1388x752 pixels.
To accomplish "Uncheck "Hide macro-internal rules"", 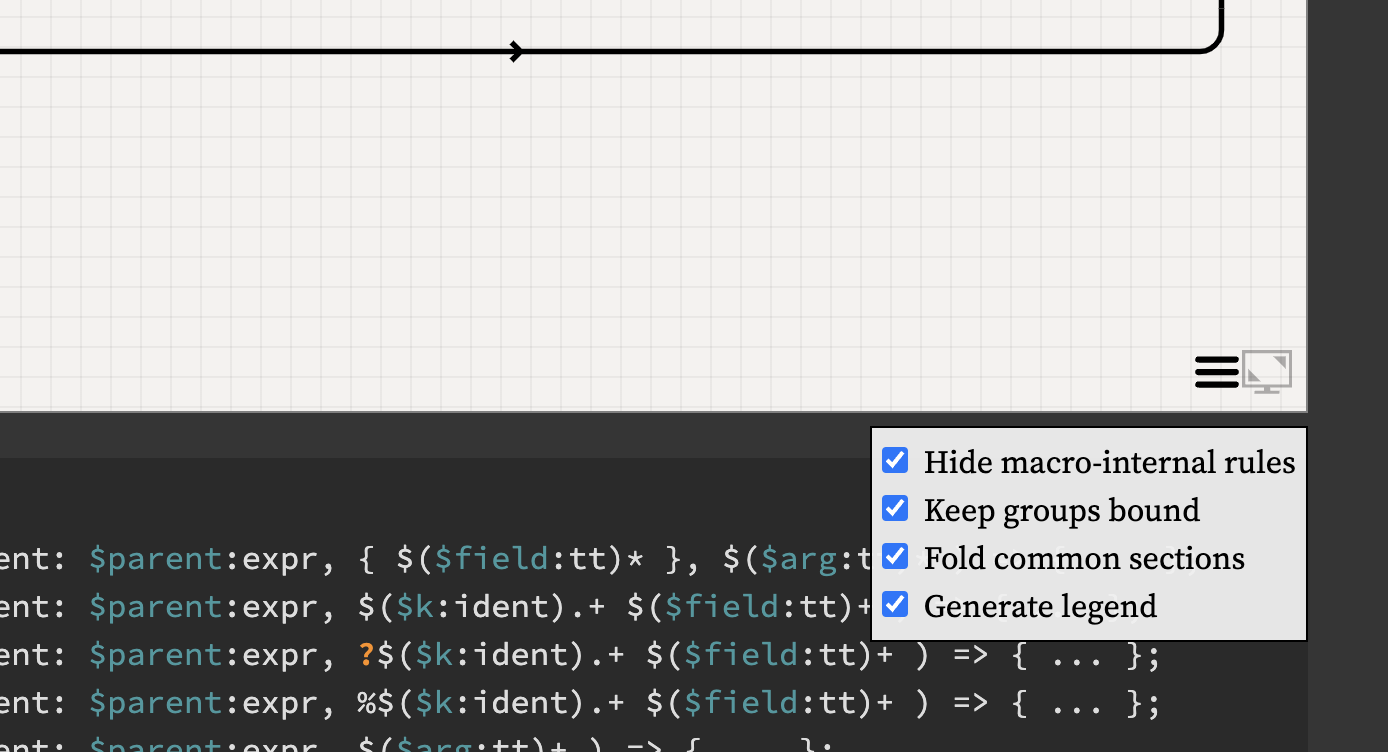I will [x=894, y=460].
